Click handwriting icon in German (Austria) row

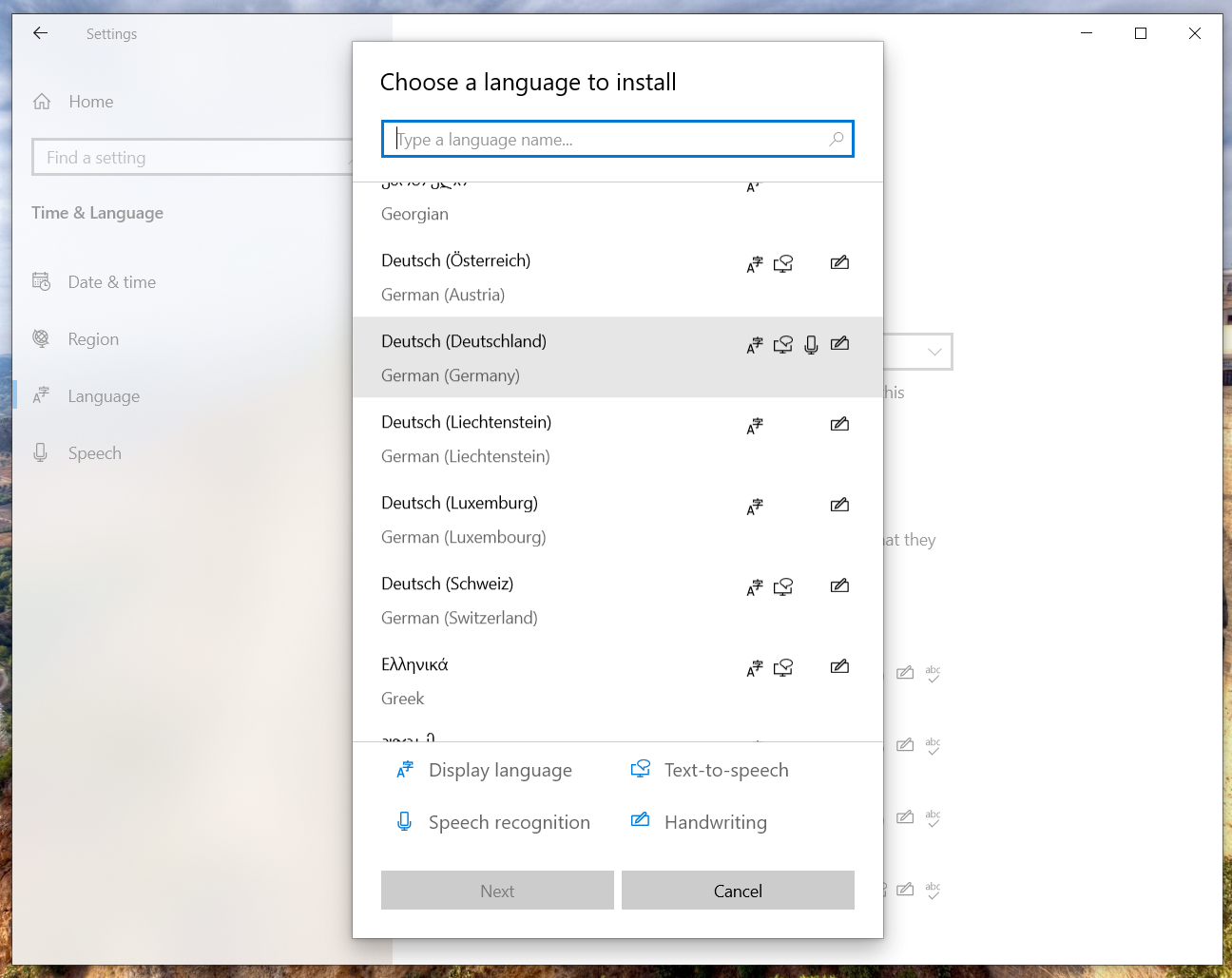click(839, 263)
